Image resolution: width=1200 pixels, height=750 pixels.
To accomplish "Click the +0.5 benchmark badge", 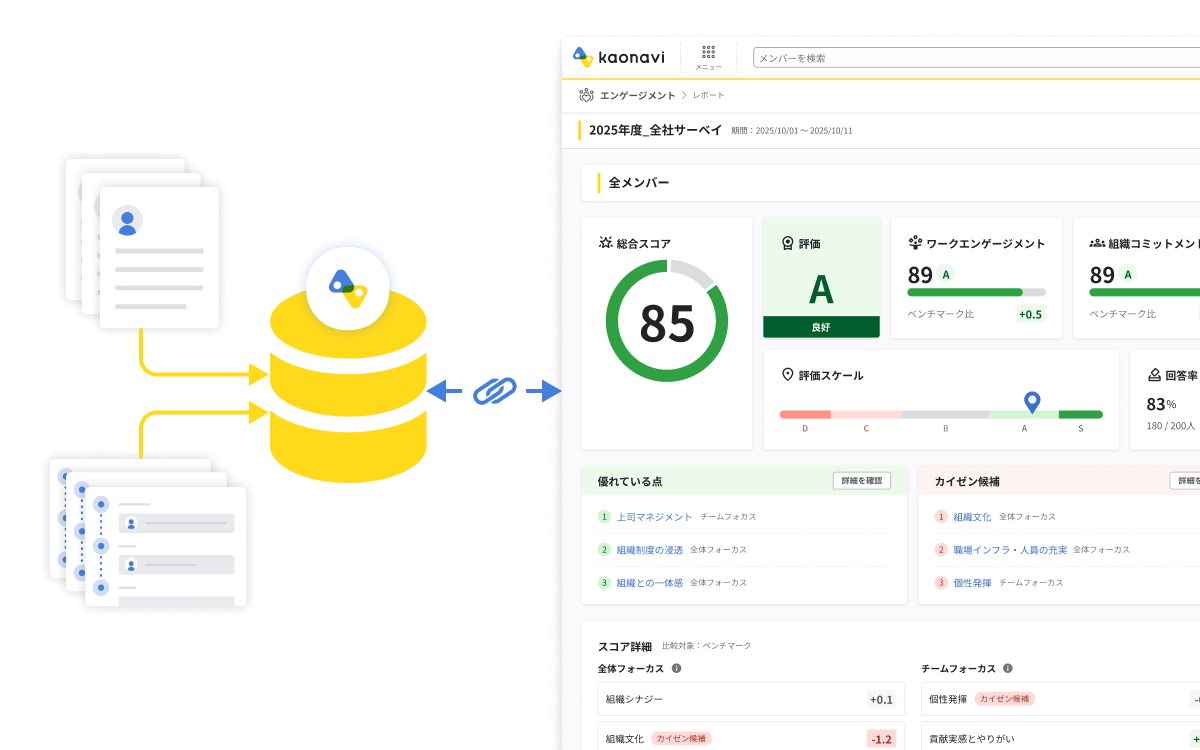I will [x=1030, y=314].
